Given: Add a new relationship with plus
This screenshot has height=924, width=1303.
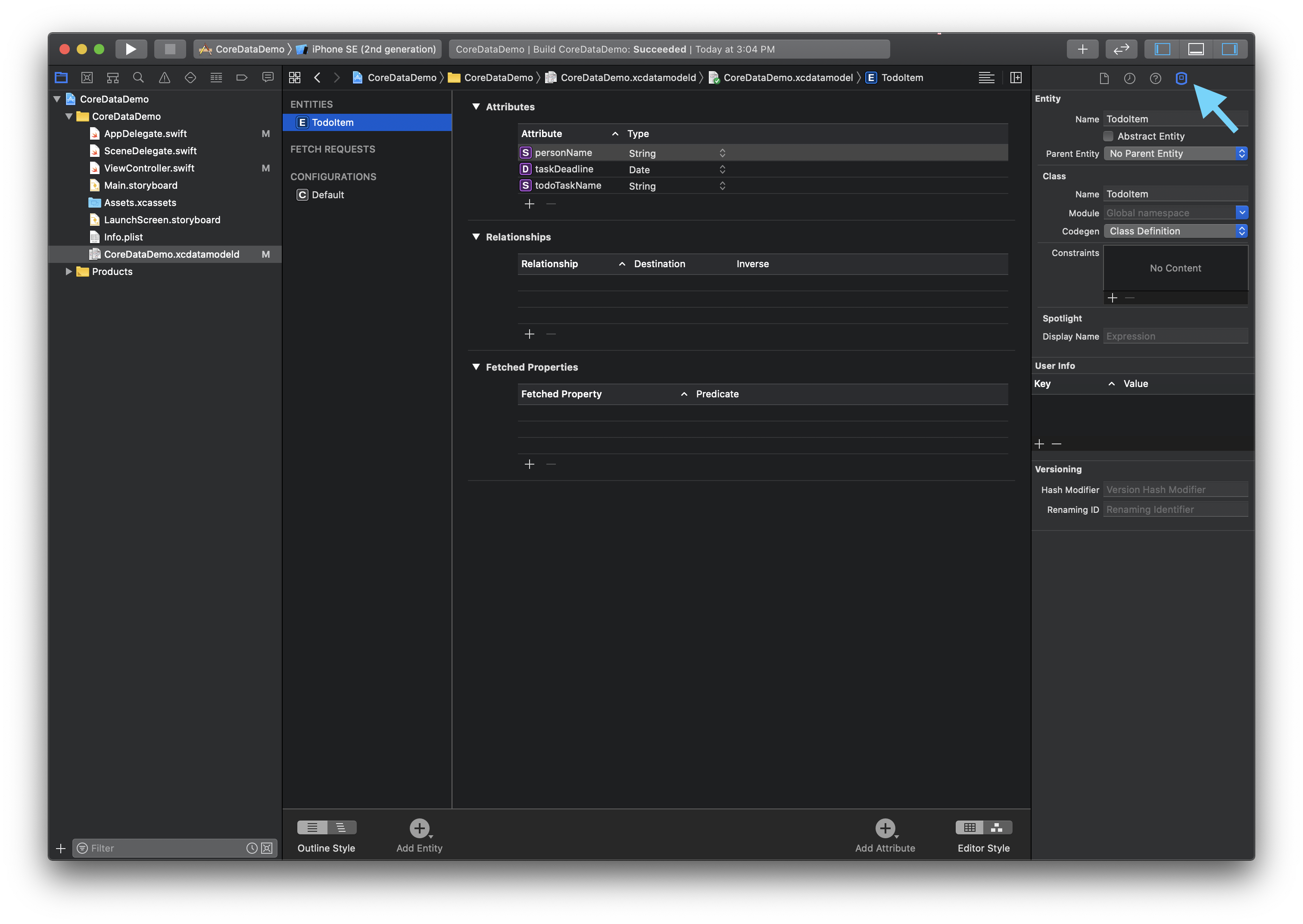Looking at the screenshot, I should (529, 334).
